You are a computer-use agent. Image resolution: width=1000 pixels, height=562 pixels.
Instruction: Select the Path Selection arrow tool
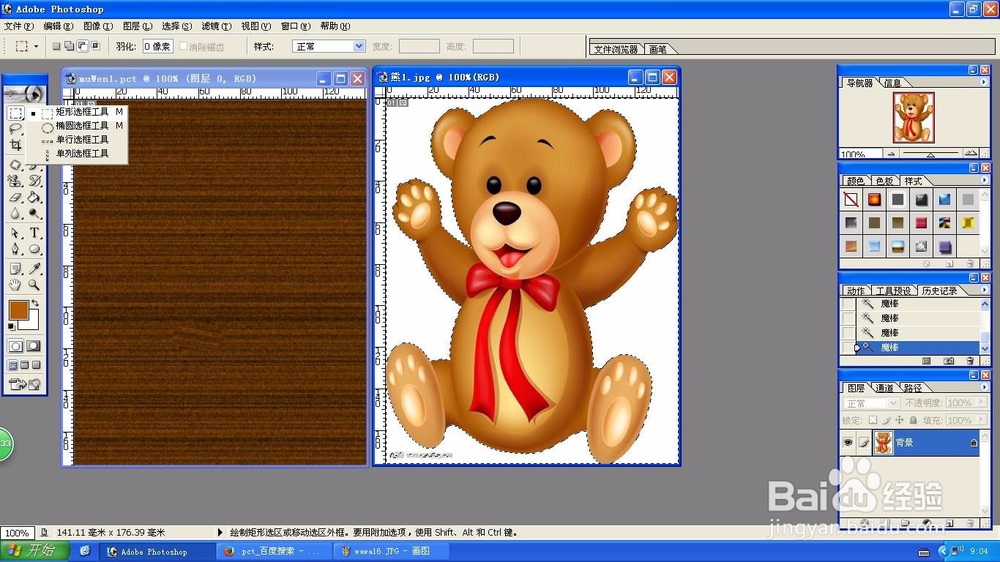16,233
